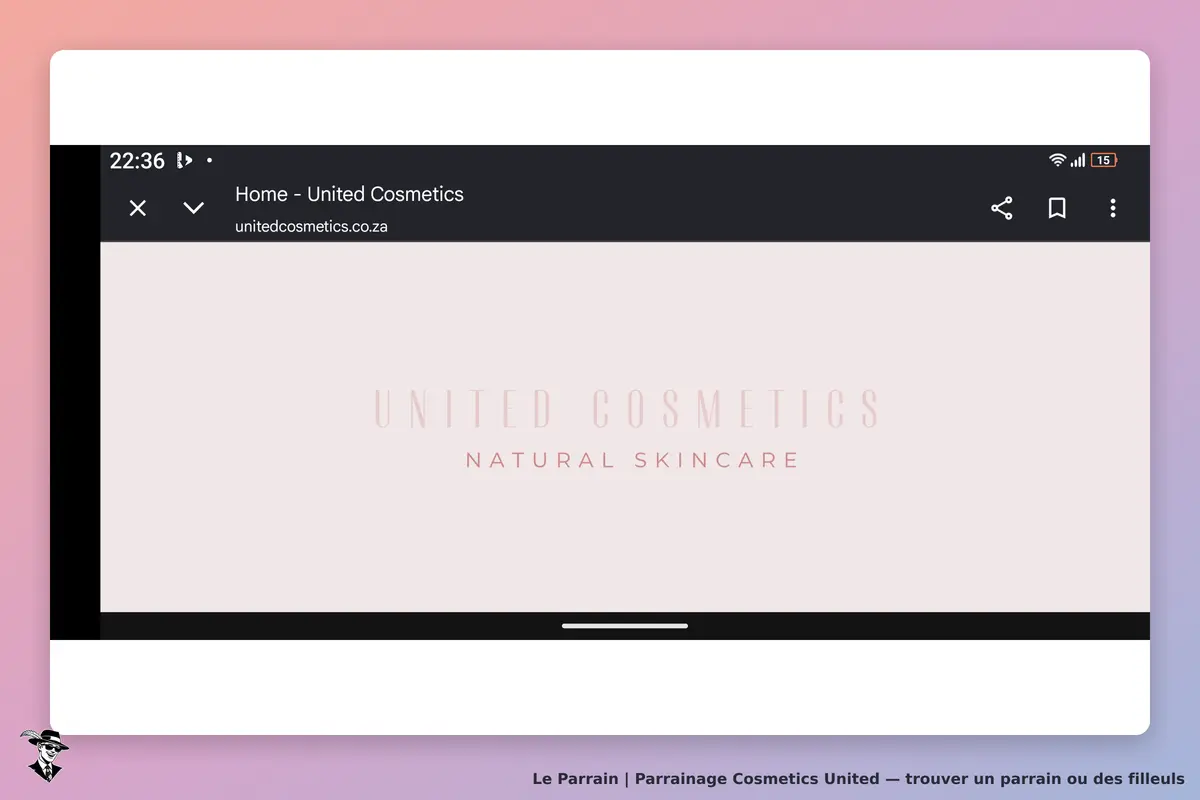The height and width of the screenshot is (800, 1200).
Task: Tap the Bing notification icon in status bar
Action: (x=184, y=160)
